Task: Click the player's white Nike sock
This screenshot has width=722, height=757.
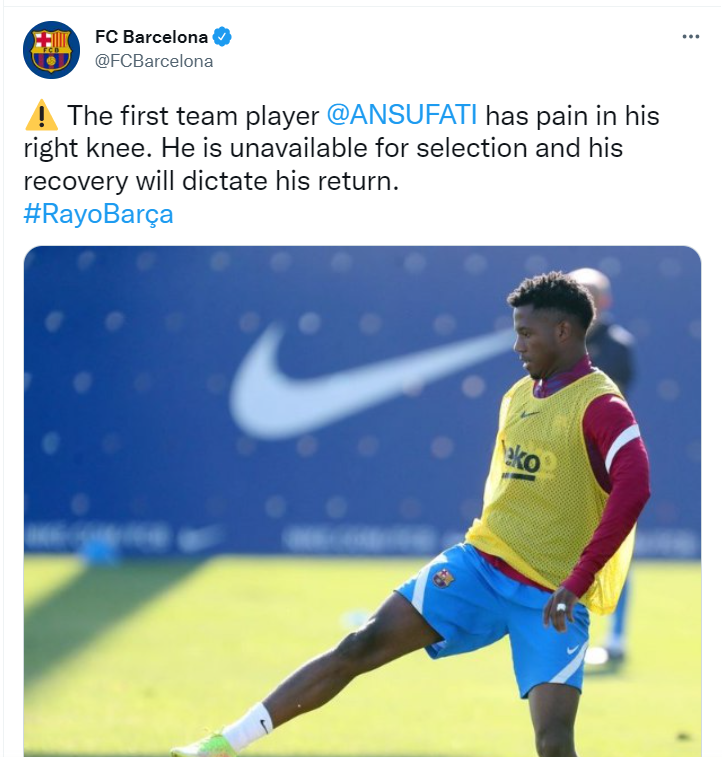Action: (247, 725)
